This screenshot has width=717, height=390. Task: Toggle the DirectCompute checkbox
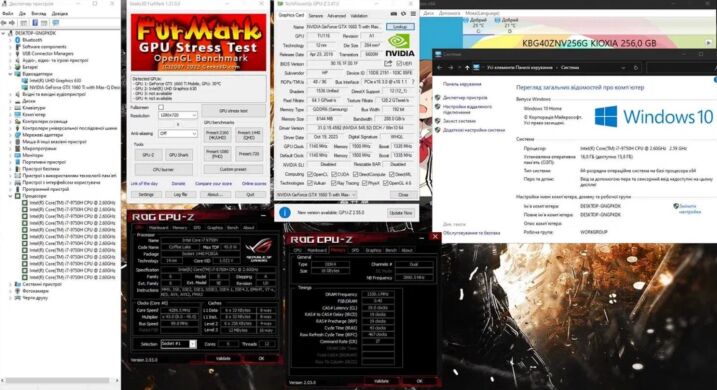click(356, 174)
